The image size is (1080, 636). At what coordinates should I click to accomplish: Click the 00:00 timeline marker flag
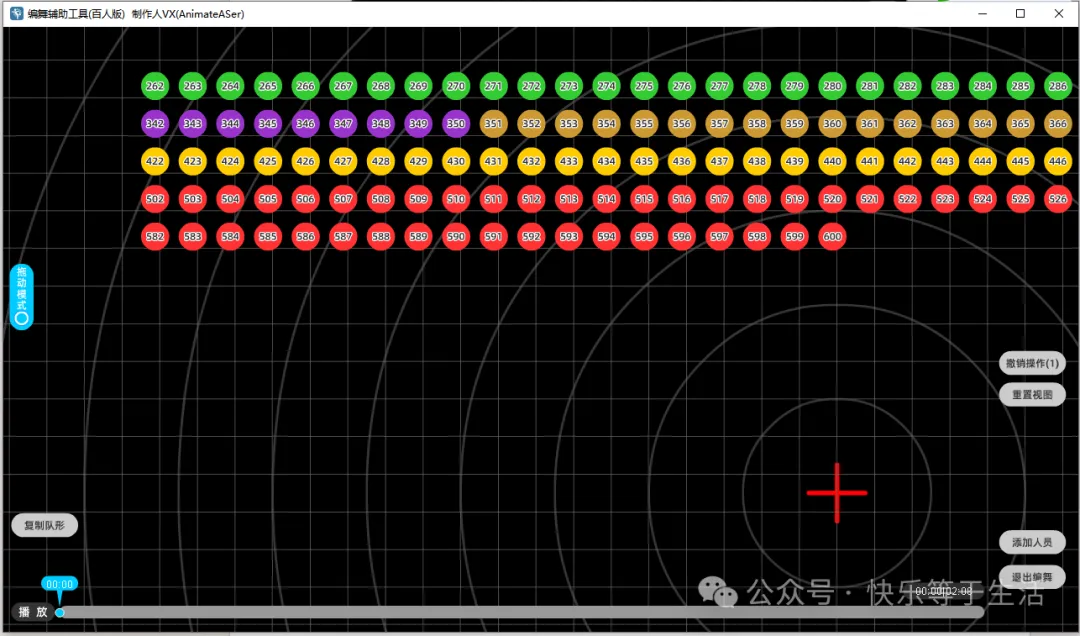59,584
